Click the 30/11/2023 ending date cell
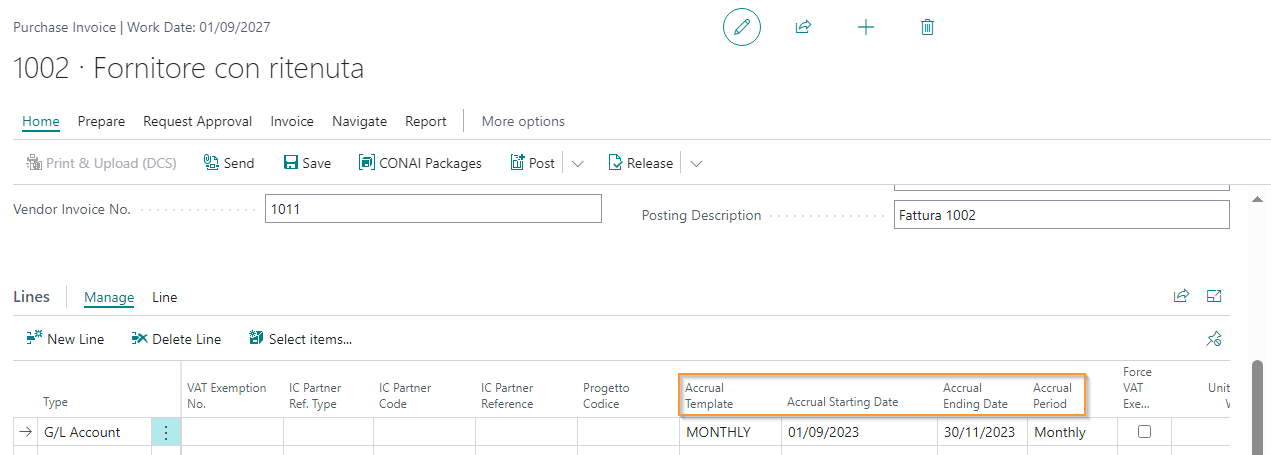The image size is (1271, 455). pyautogui.click(x=982, y=432)
